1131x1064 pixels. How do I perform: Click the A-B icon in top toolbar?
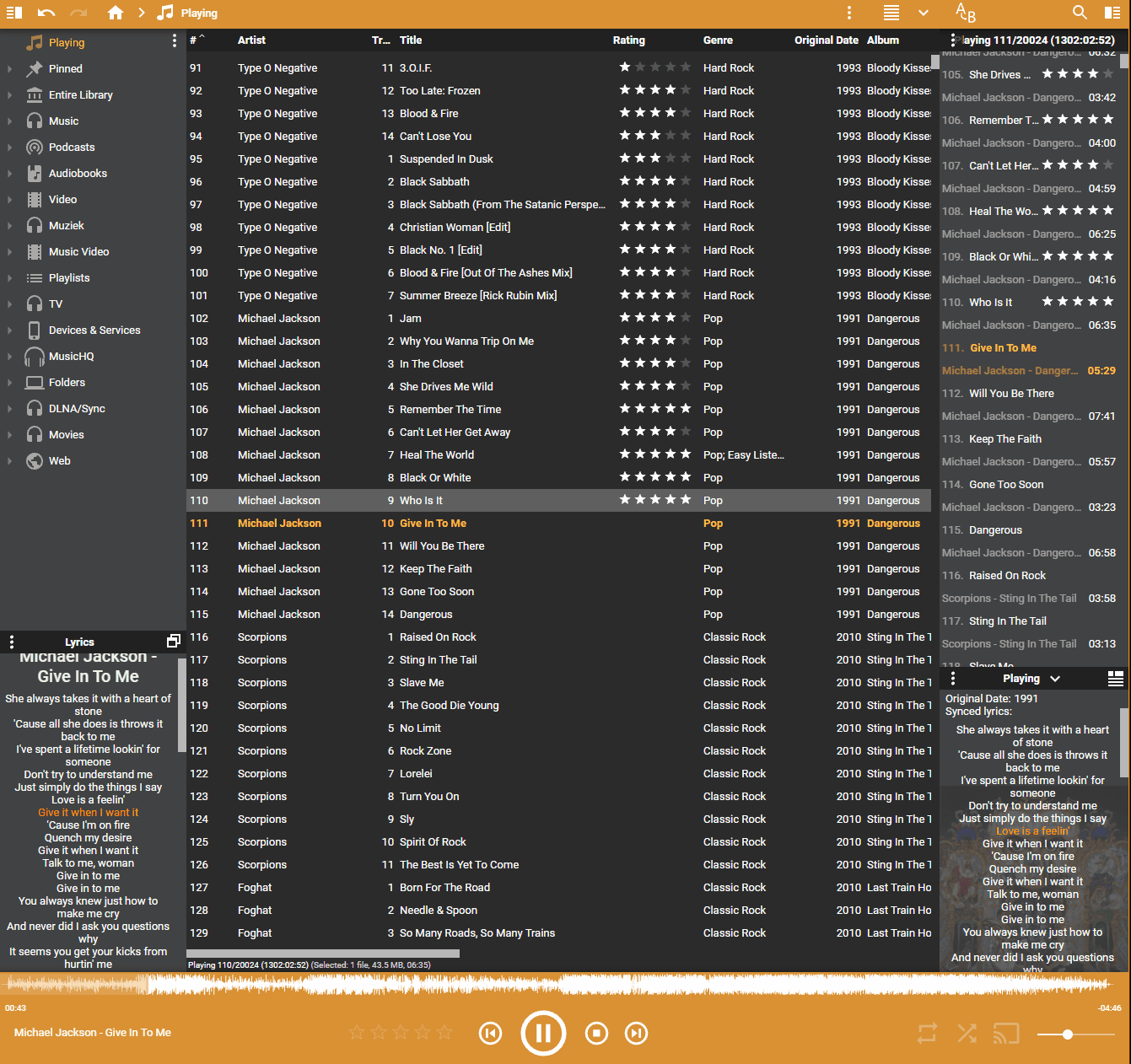point(966,13)
